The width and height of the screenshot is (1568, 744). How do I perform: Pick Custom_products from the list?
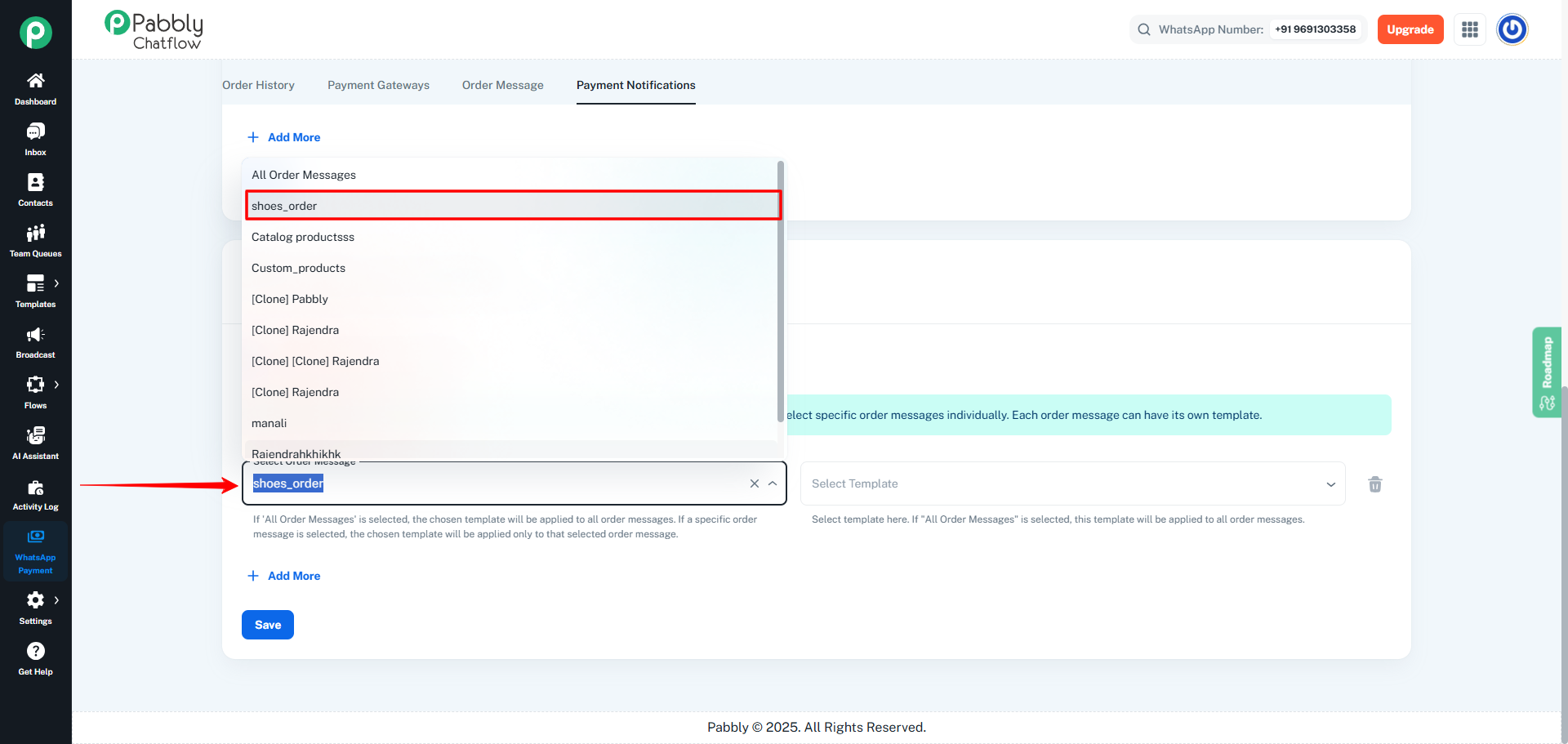(x=510, y=268)
